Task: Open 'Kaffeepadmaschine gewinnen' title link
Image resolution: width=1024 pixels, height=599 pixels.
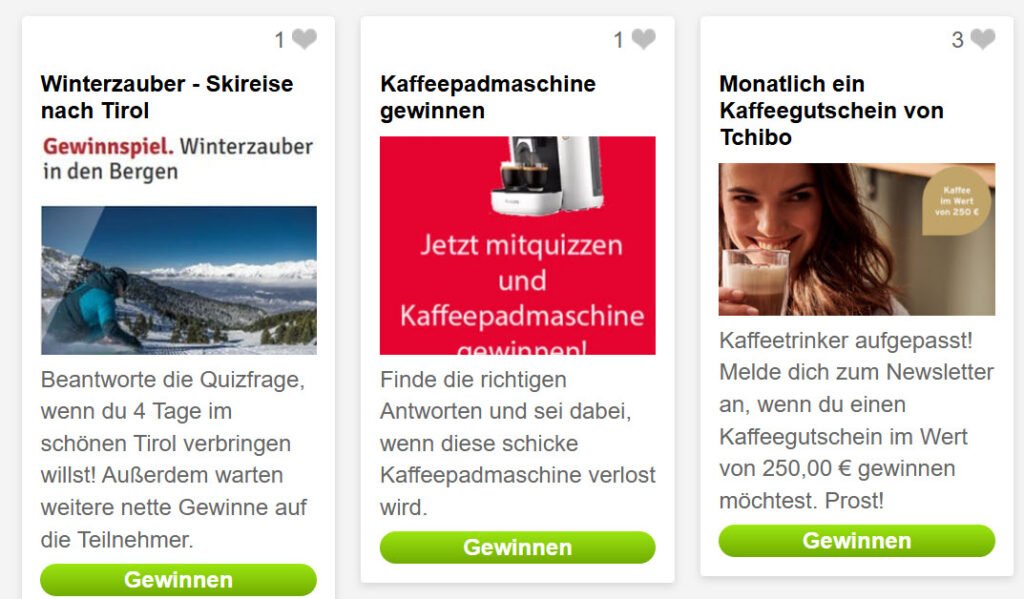Action: pyautogui.click(x=488, y=97)
